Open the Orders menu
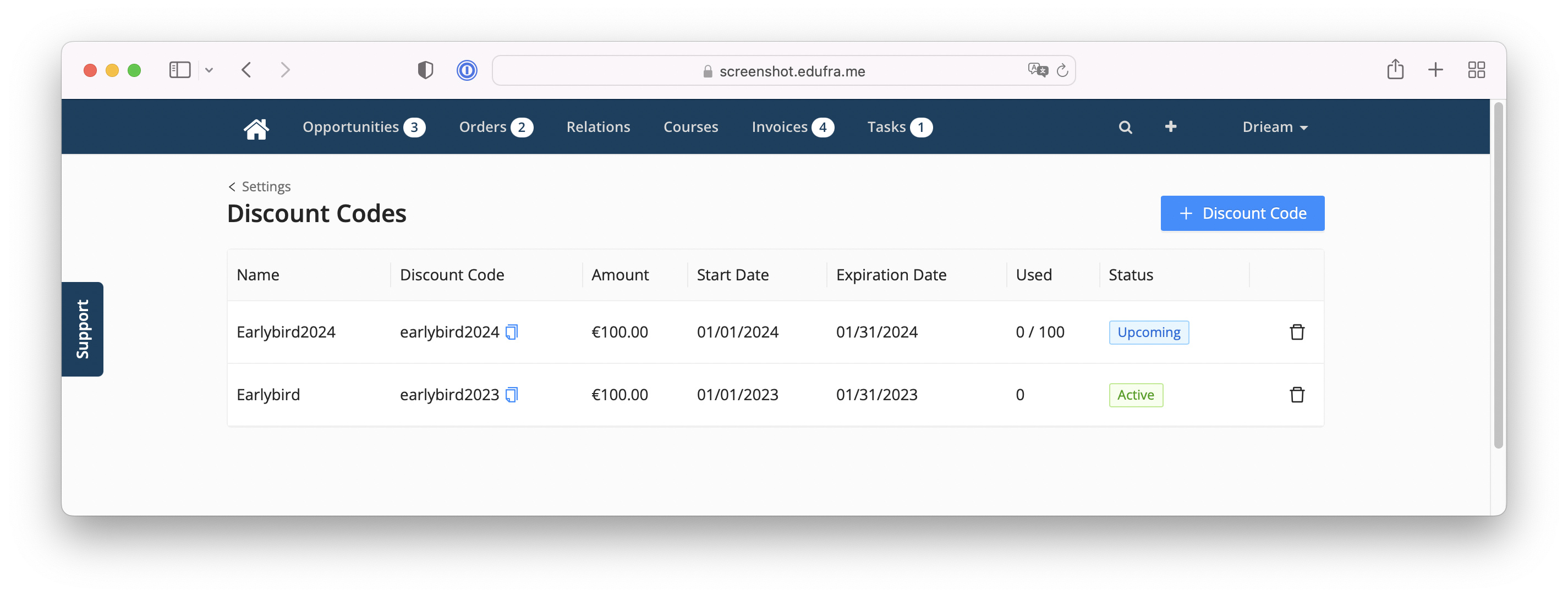1568x597 pixels. [x=496, y=126]
